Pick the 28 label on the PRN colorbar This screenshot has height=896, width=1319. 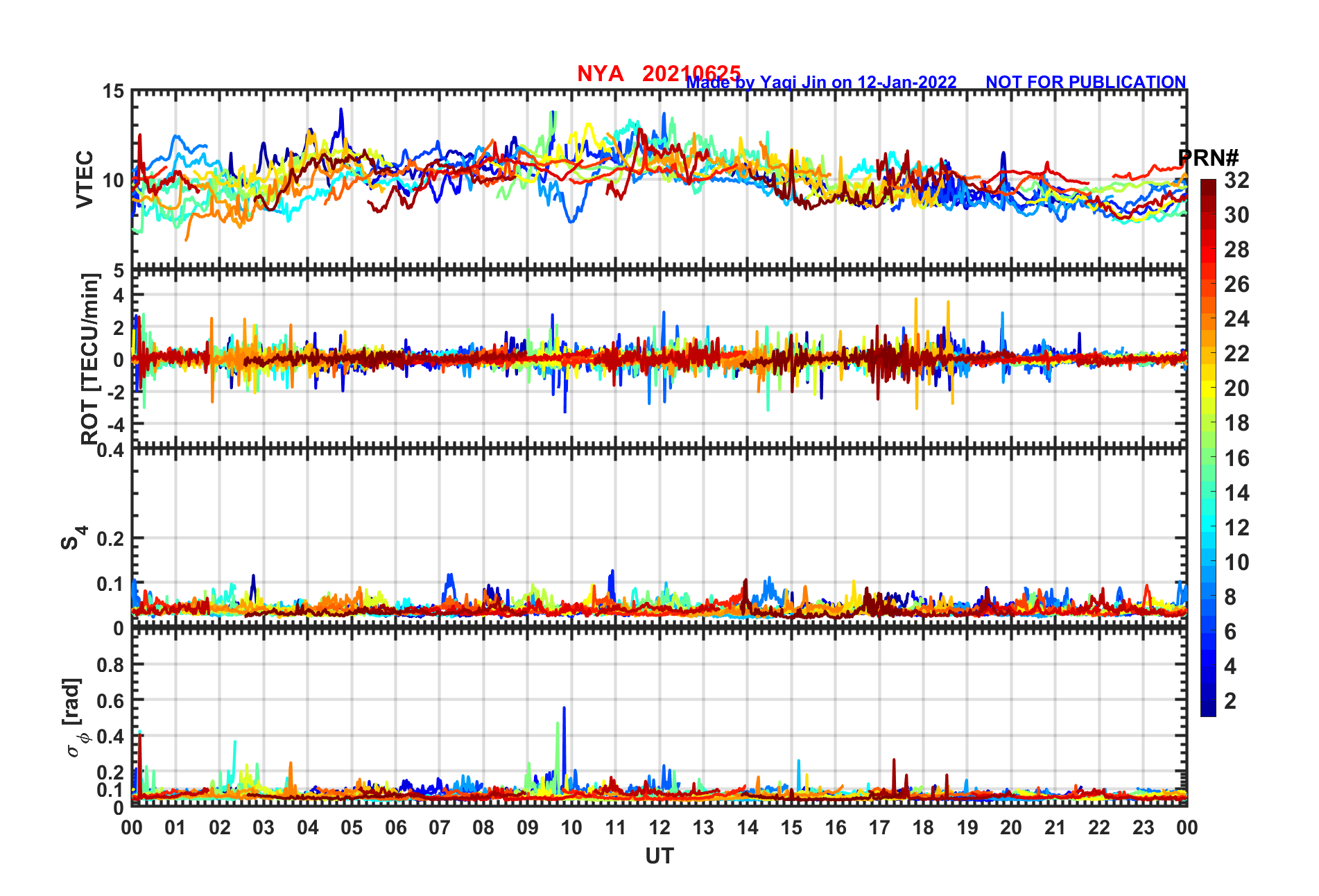click(1236, 250)
